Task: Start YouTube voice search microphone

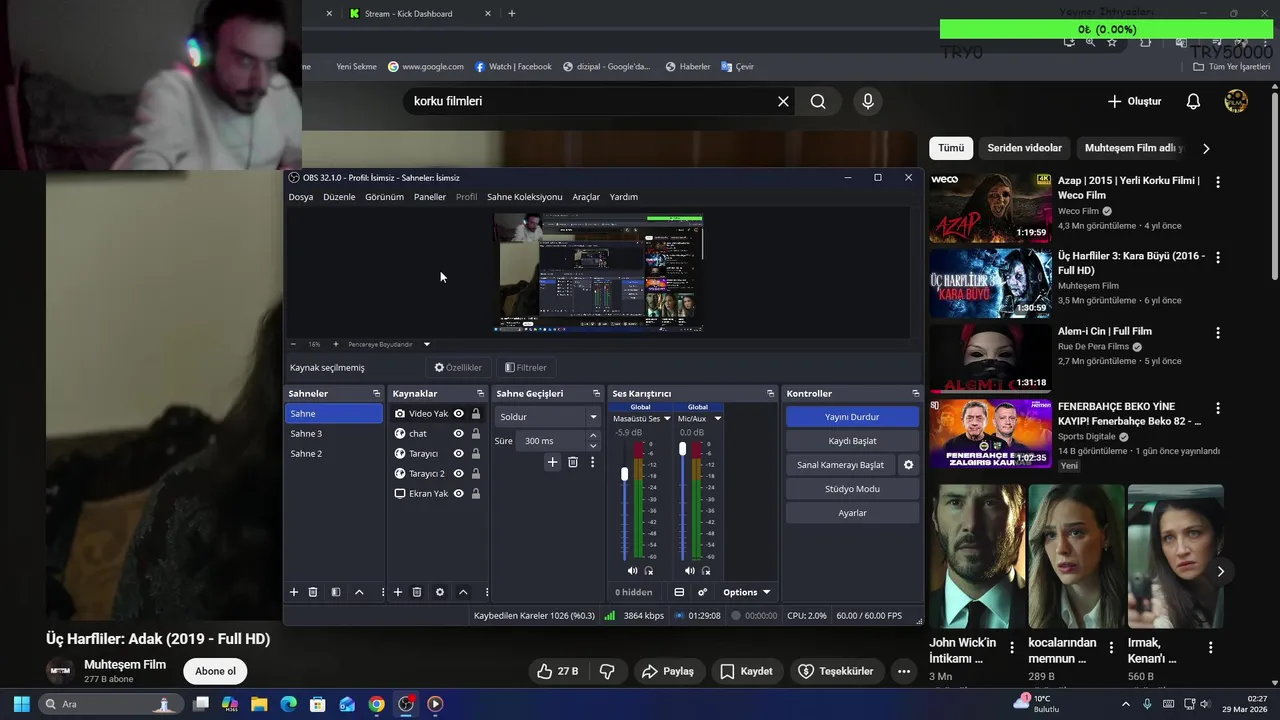Action: pos(868,101)
